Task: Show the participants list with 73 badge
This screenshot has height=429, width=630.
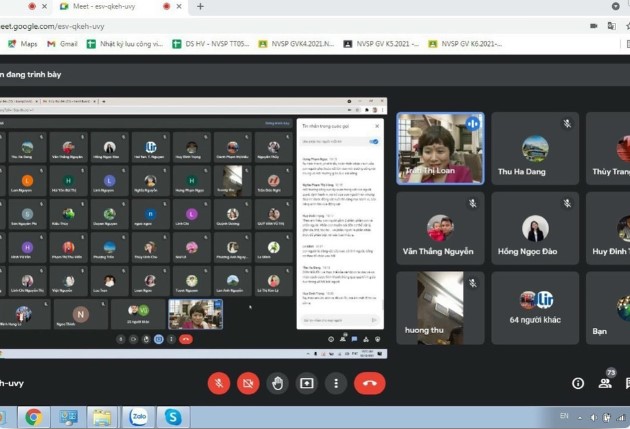Action: 605,383
